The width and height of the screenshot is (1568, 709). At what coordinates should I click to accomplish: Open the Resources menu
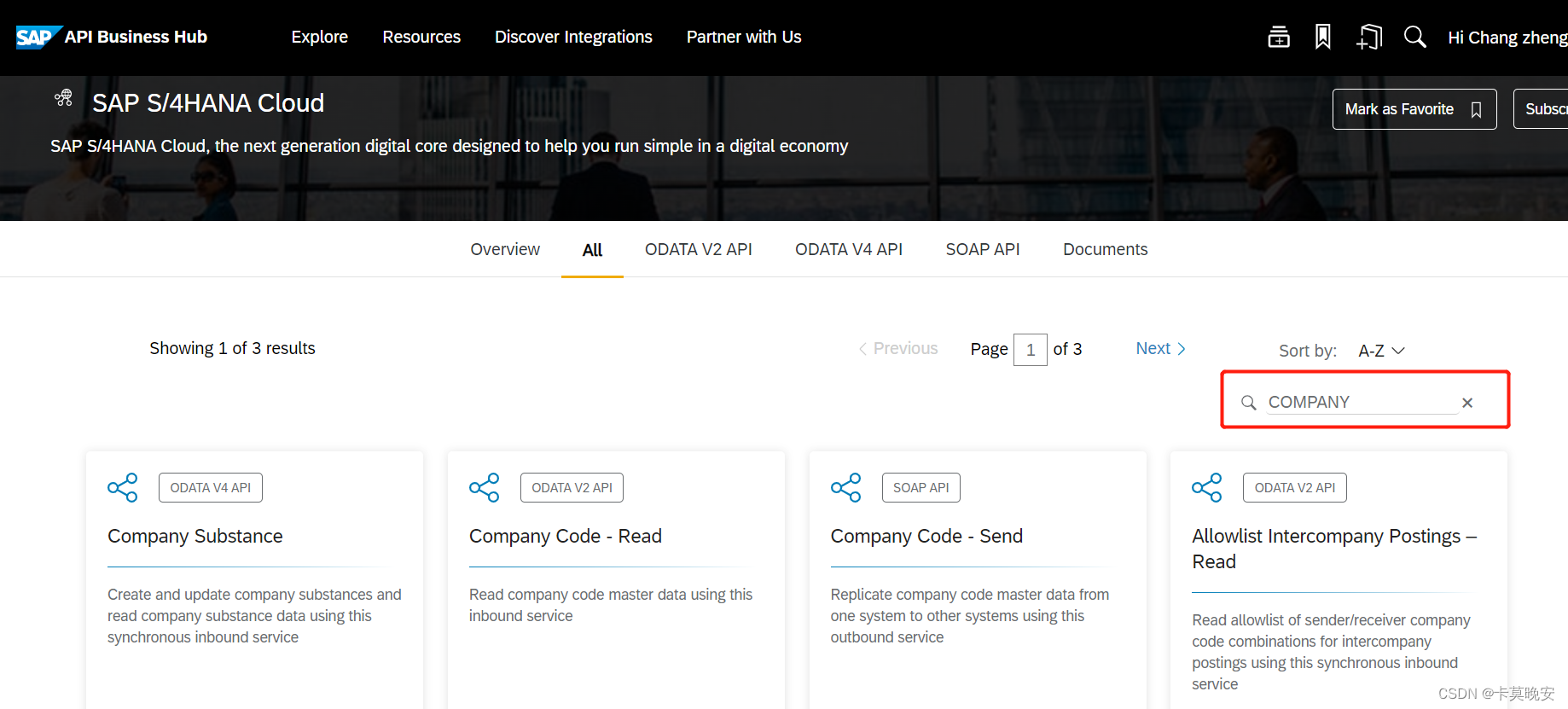[x=421, y=37]
